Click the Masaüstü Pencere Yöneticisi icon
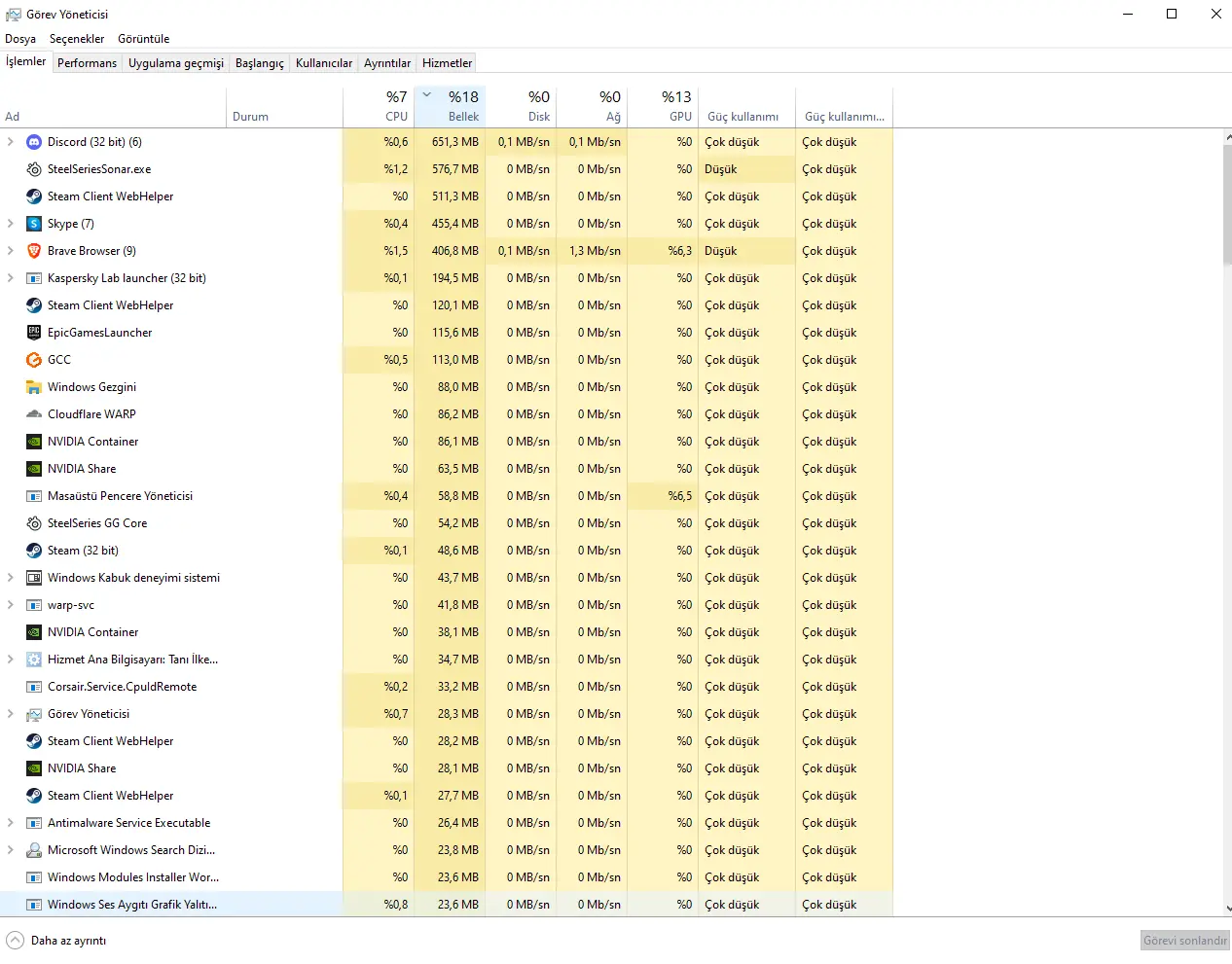1232x964 pixels. tap(34, 496)
